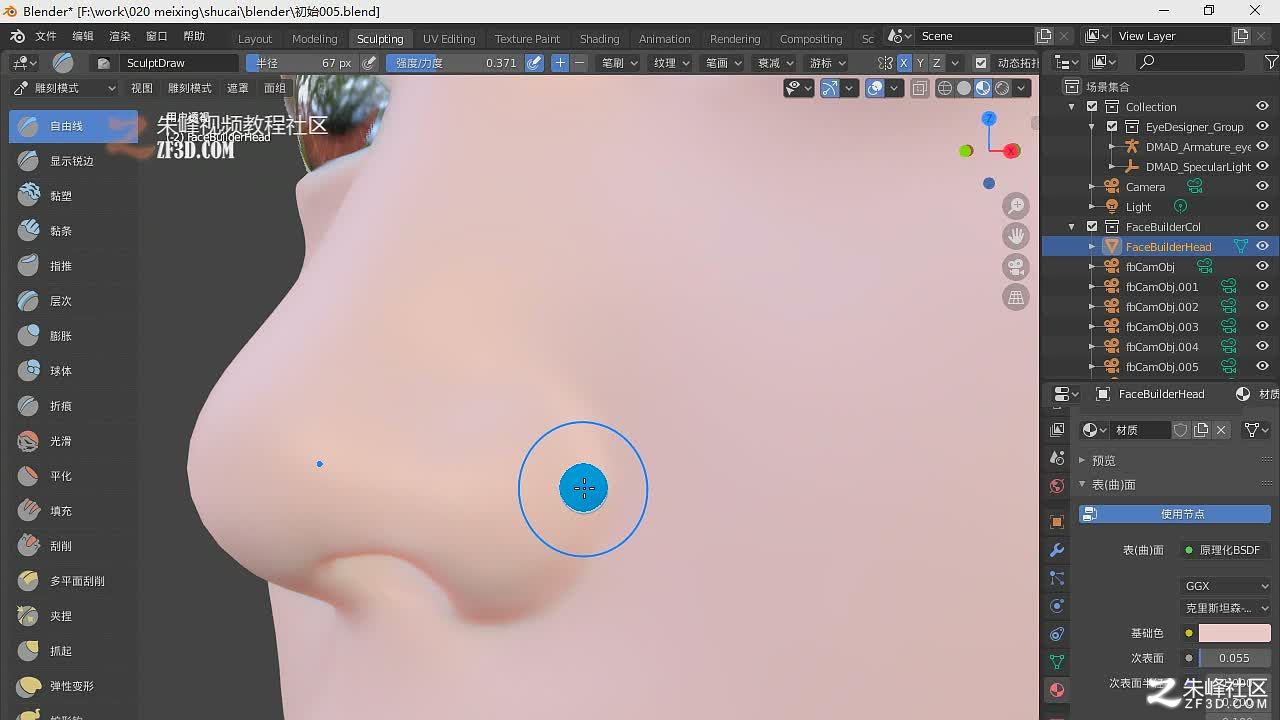1280x720 pixels.
Task: Click the viewport zoom magnifier gizmo
Action: pyautogui.click(x=1016, y=206)
